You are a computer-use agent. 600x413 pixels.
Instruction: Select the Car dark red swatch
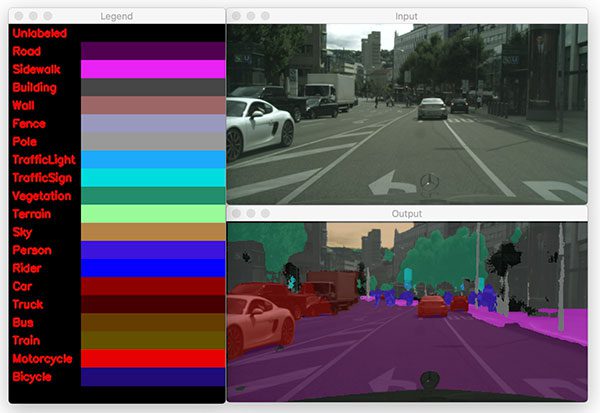(x=153, y=286)
